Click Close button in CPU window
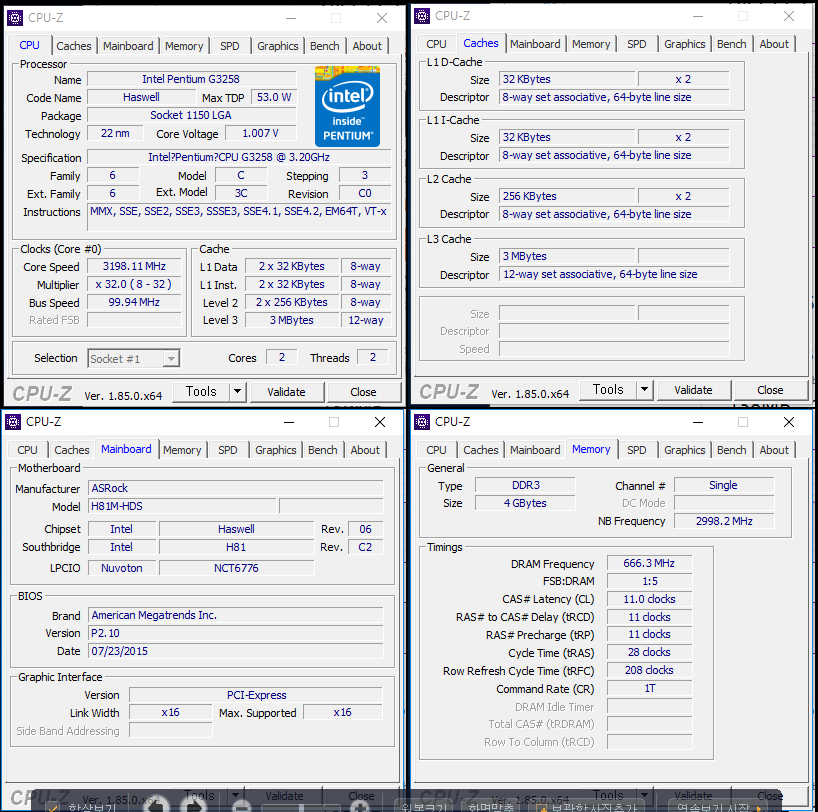 click(x=363, y=392)
